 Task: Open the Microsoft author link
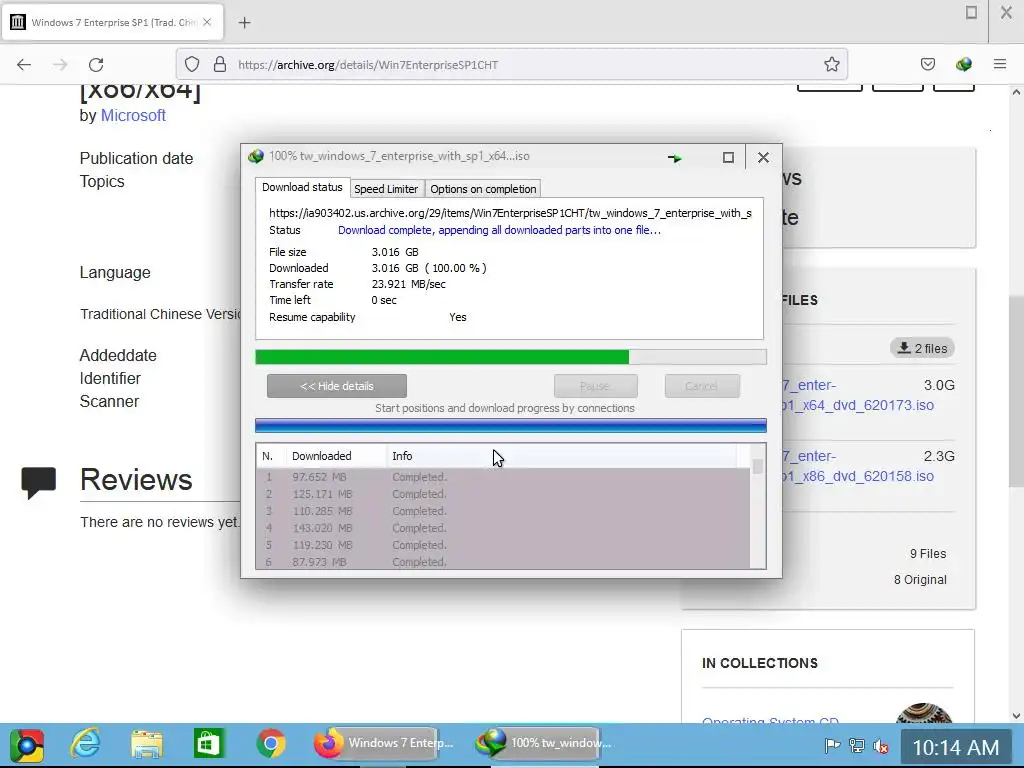pos(133,116)
